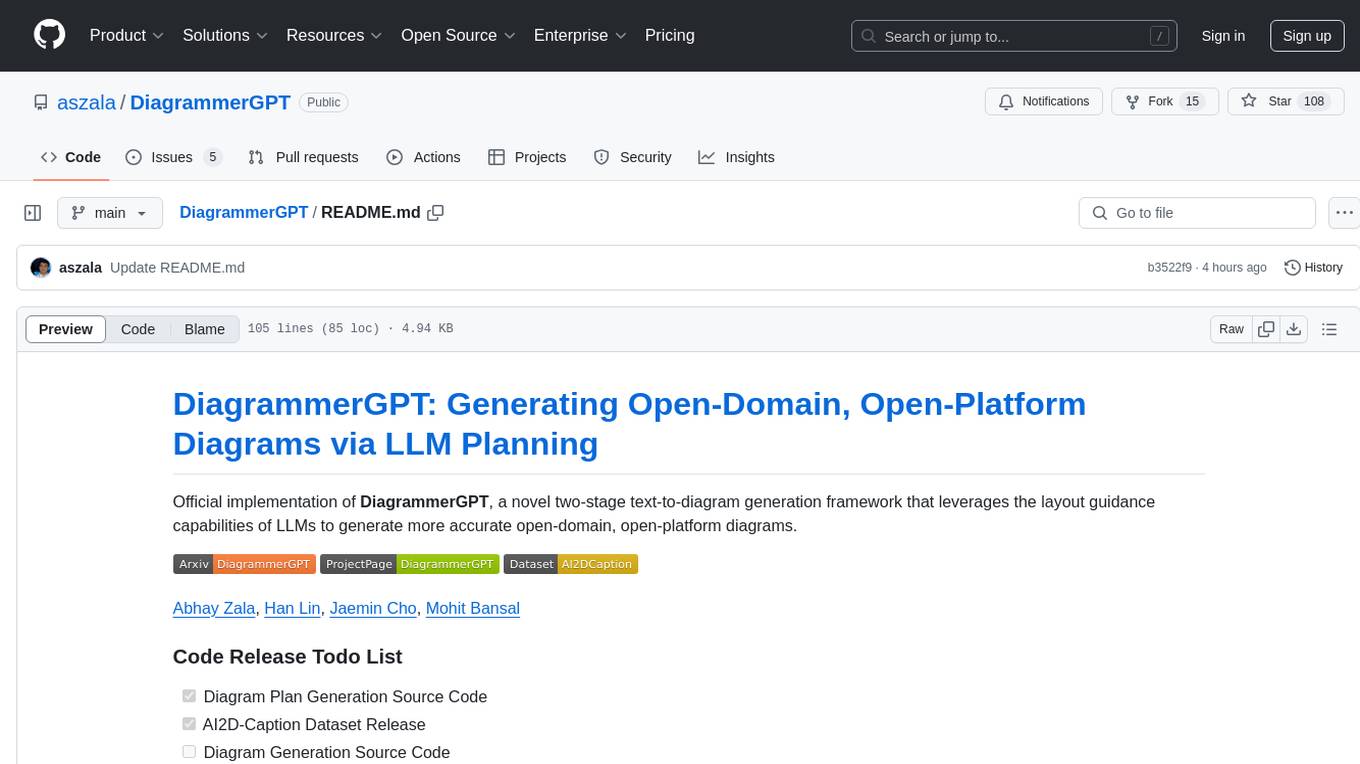The height and width of the screenshot is (764, 1360).
Task: Select the Preview view
Action: (66, 329)
